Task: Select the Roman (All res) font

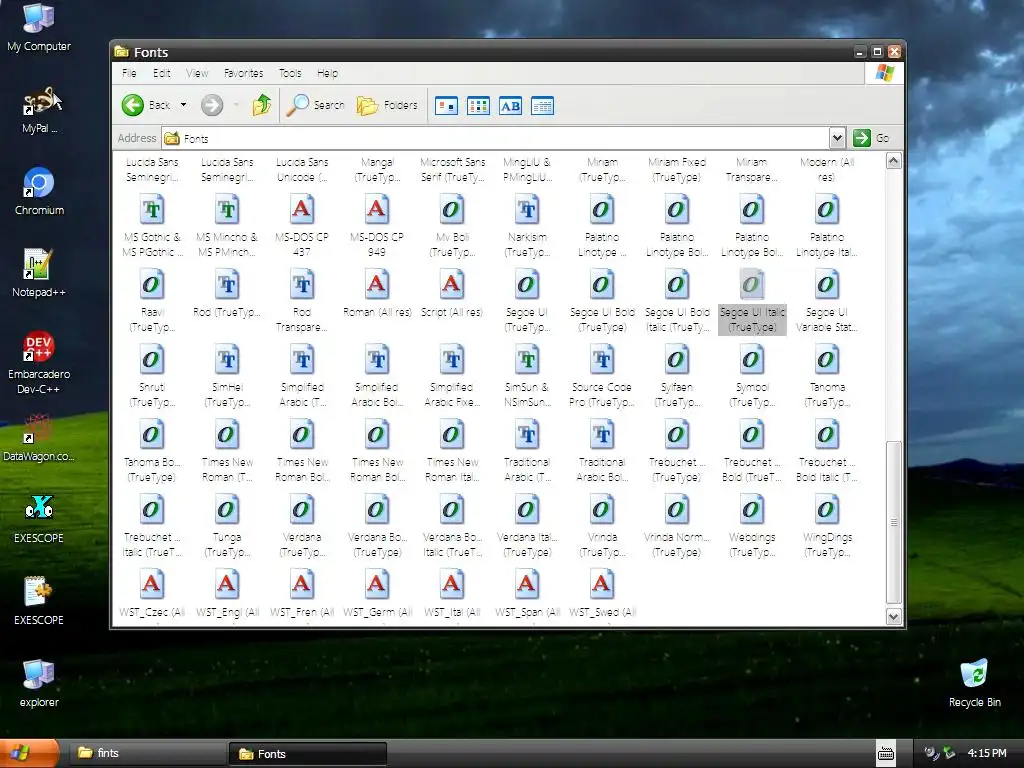Action: point(377,294)
